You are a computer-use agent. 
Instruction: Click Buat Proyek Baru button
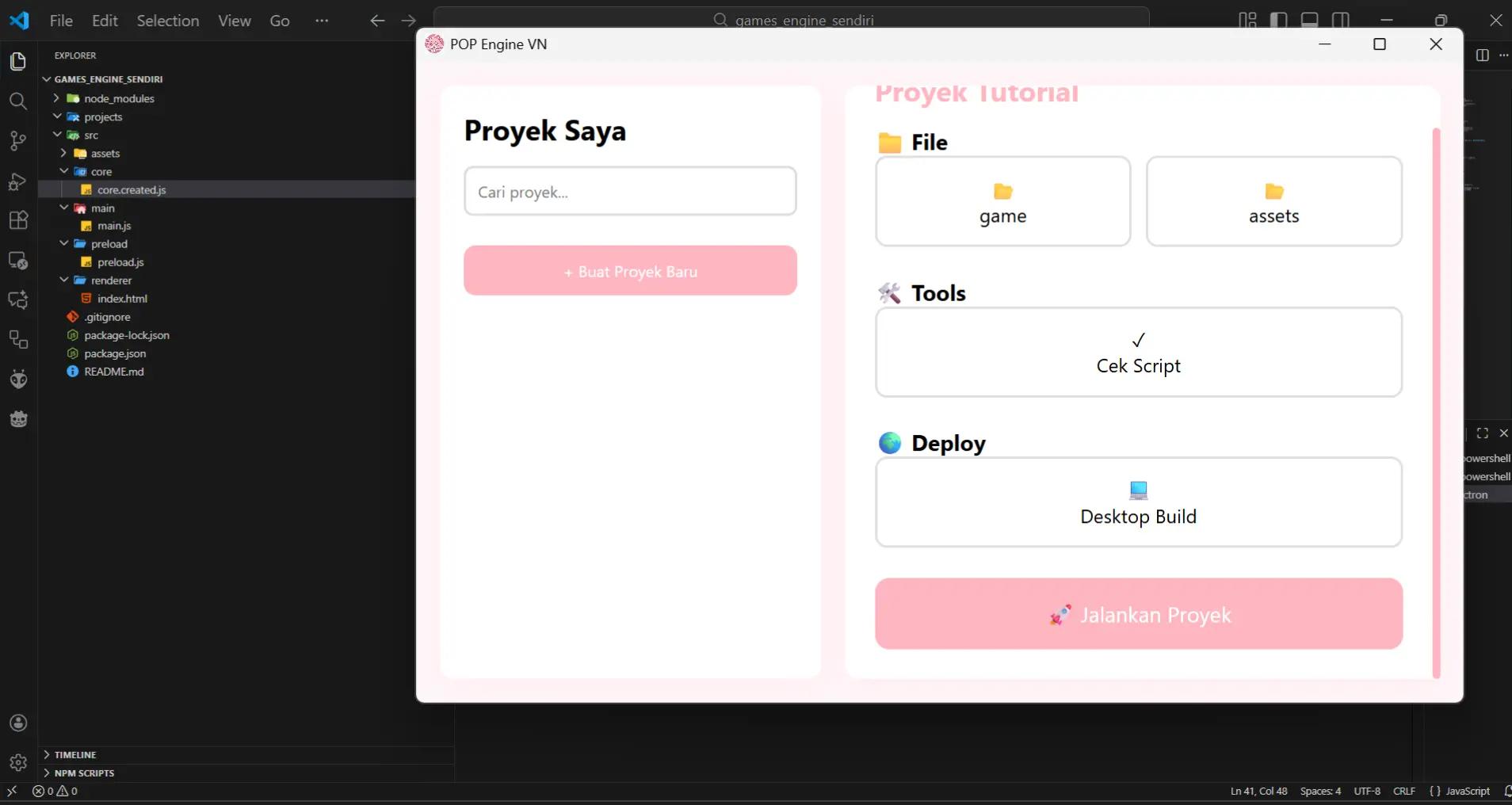coord(630,270)
